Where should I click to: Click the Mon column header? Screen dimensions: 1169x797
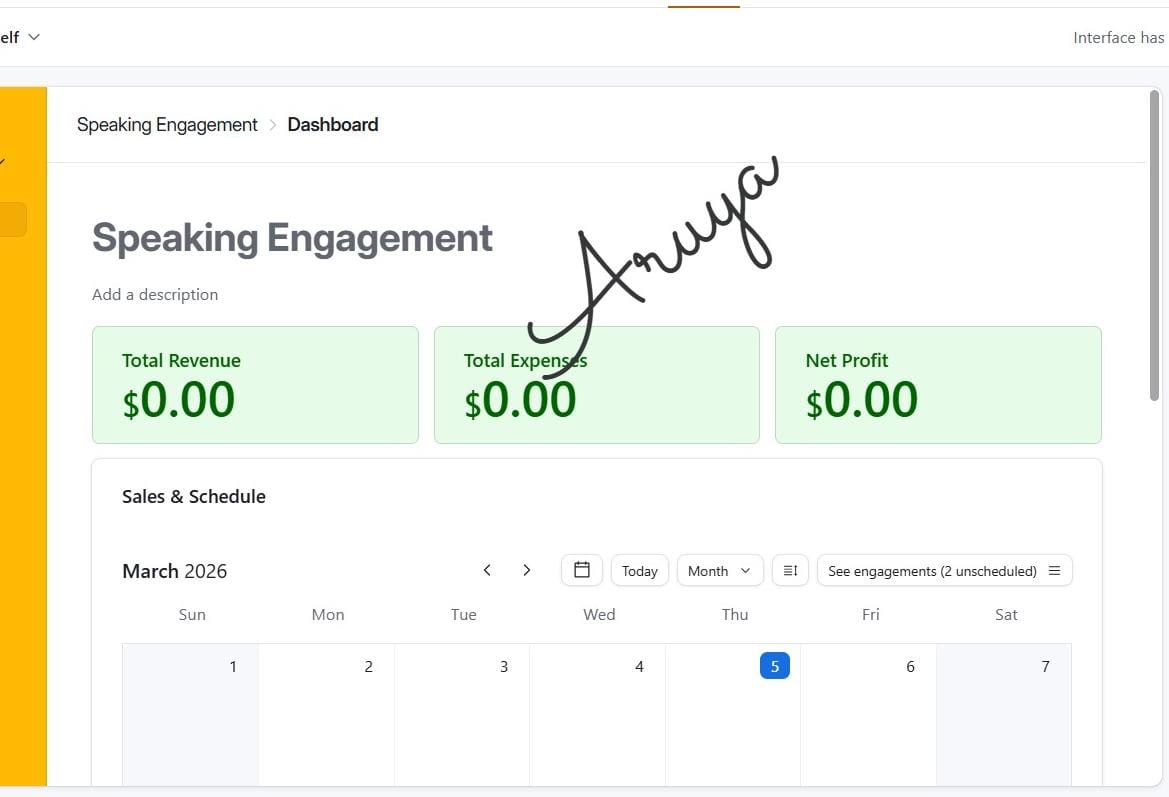(x=328, y=614)
